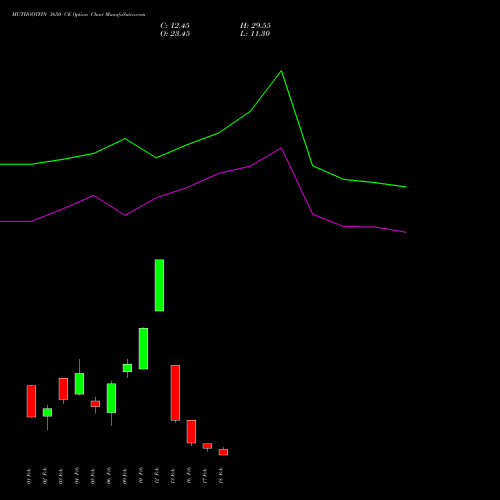Select the close value C: 12.45
The image size is (500, 500).
tap(175, 26)
